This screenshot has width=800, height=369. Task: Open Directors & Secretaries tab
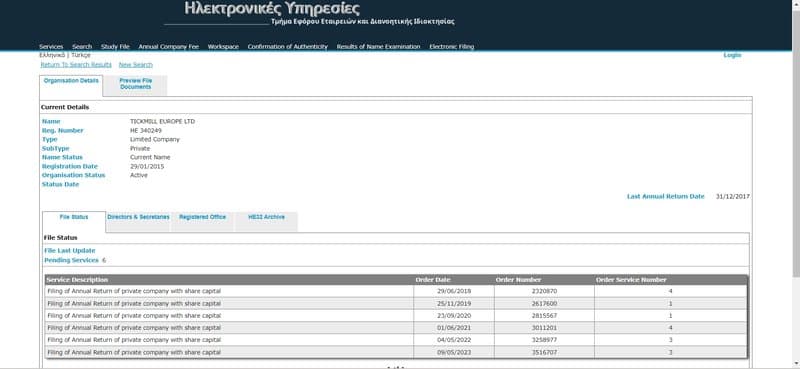138,217
